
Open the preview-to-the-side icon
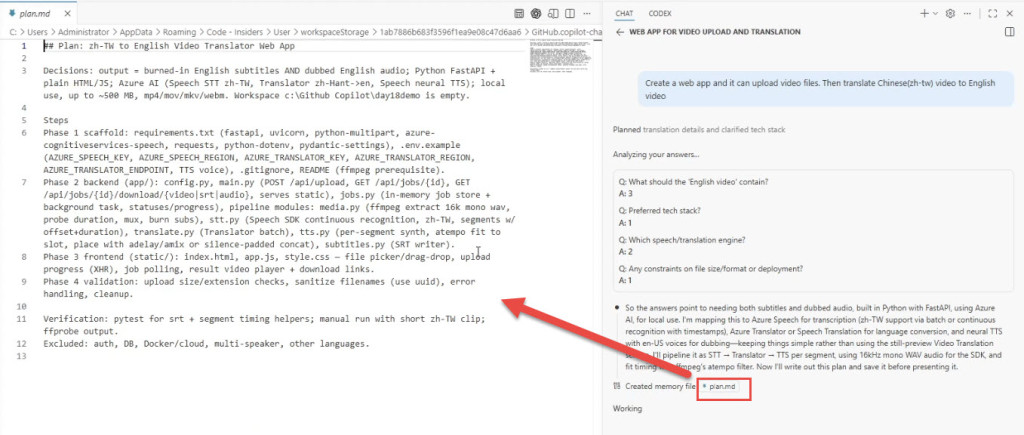553,13
